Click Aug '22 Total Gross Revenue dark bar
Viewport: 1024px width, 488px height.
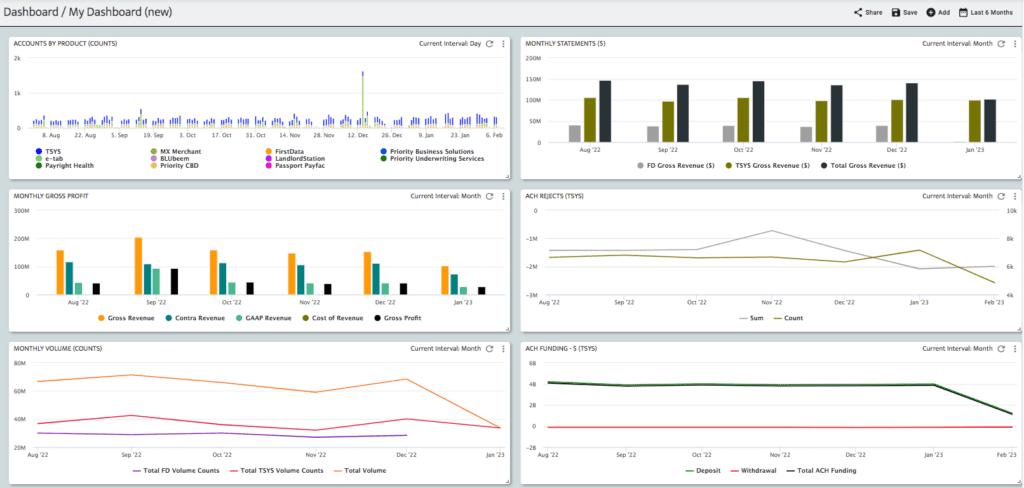point(605,111)
